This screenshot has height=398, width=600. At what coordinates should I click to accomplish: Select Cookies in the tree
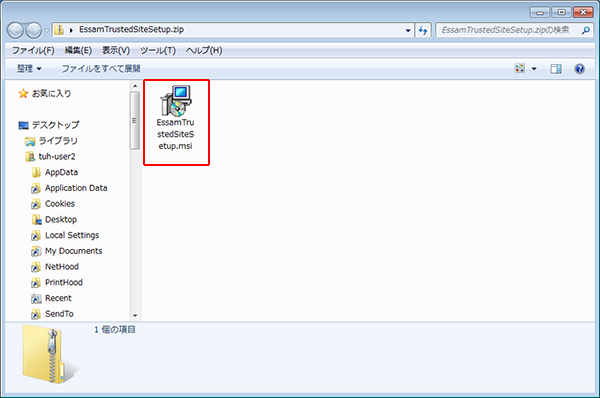pos(60,204)
